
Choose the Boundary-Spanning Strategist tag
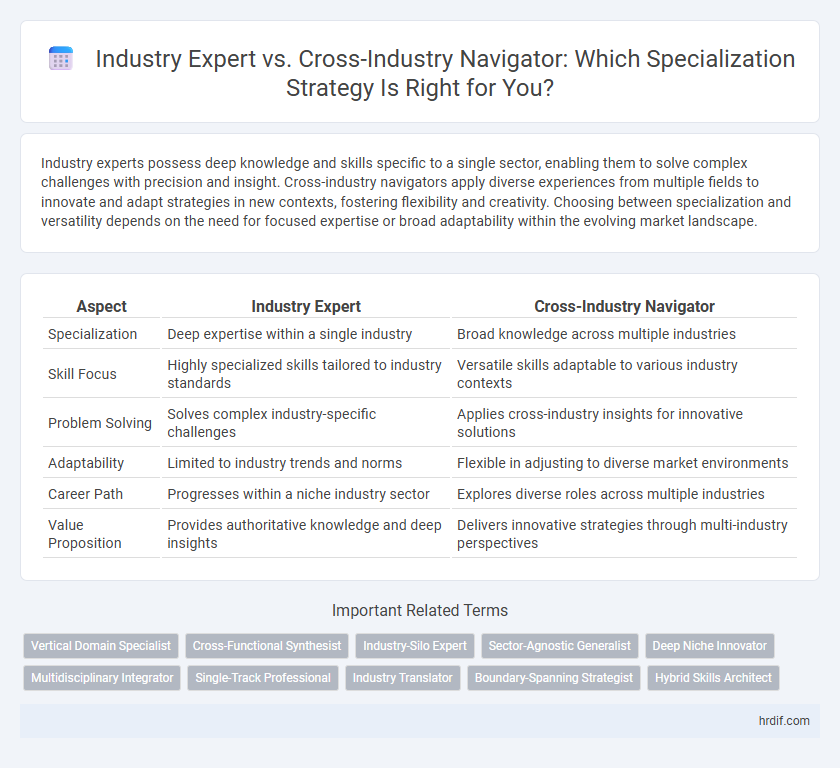click(x=553, y=677)
